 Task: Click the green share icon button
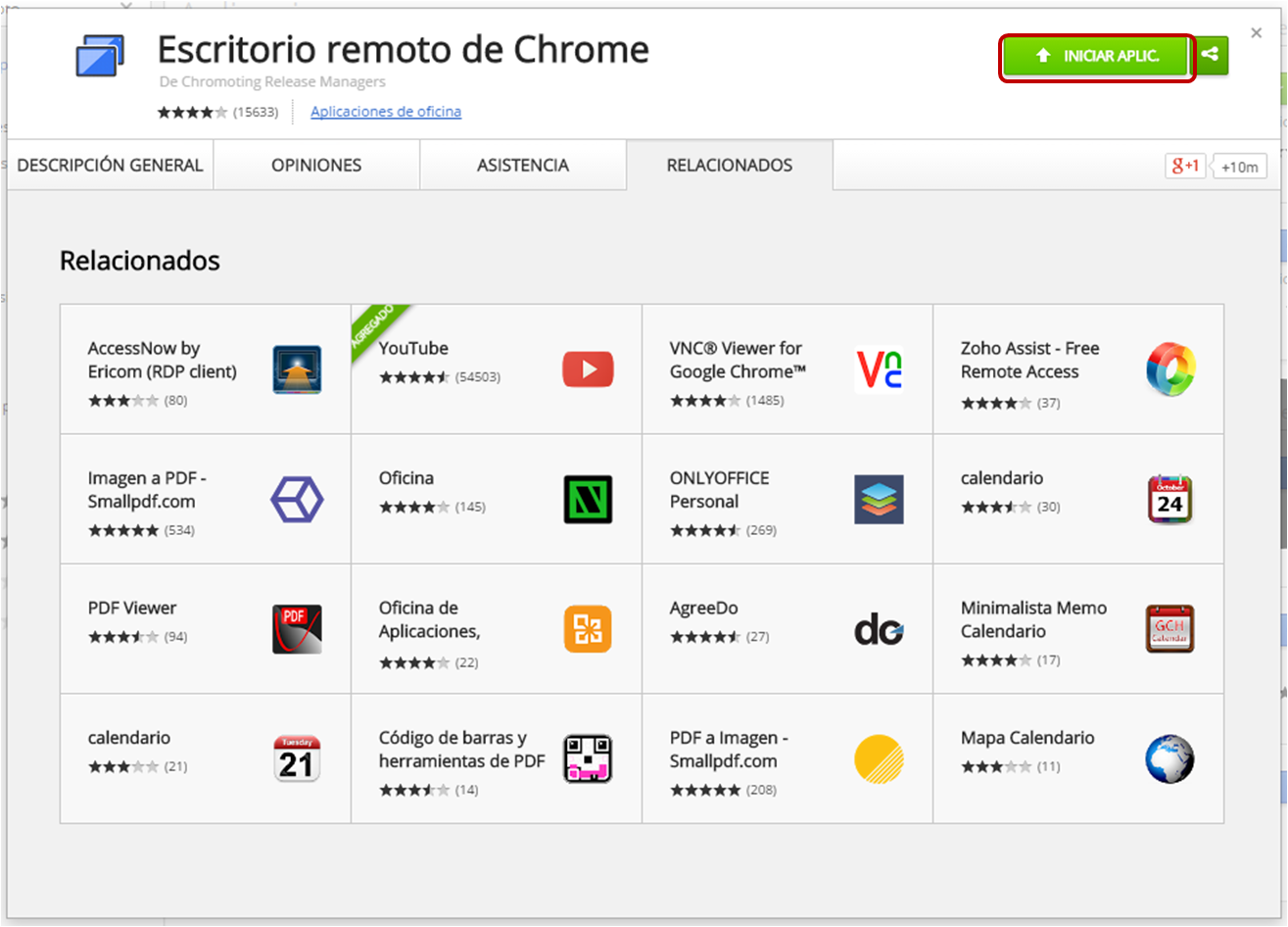coord(1211,55)
